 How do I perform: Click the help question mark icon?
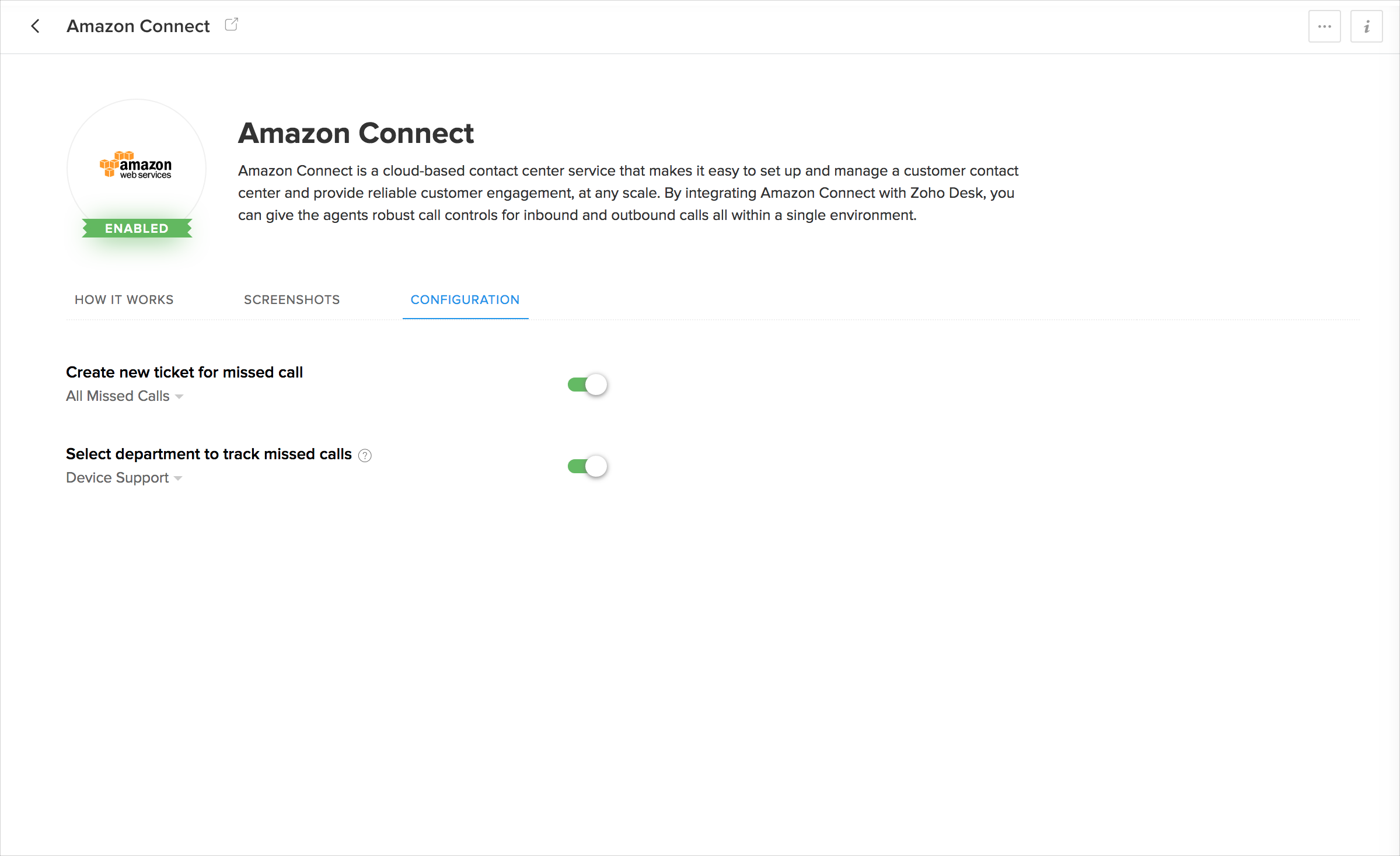tap(365, 455)
